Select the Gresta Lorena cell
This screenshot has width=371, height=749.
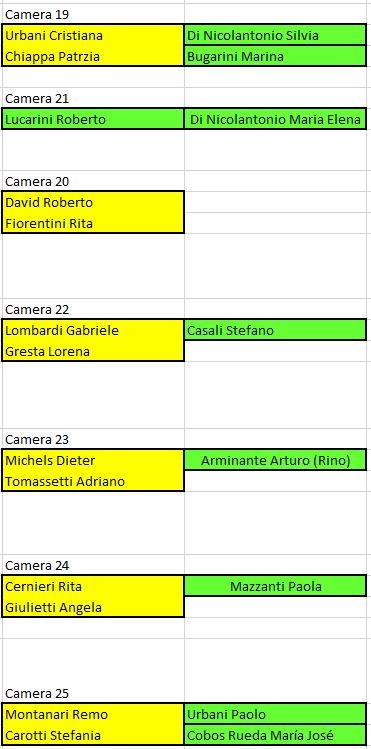coord(93,351)
